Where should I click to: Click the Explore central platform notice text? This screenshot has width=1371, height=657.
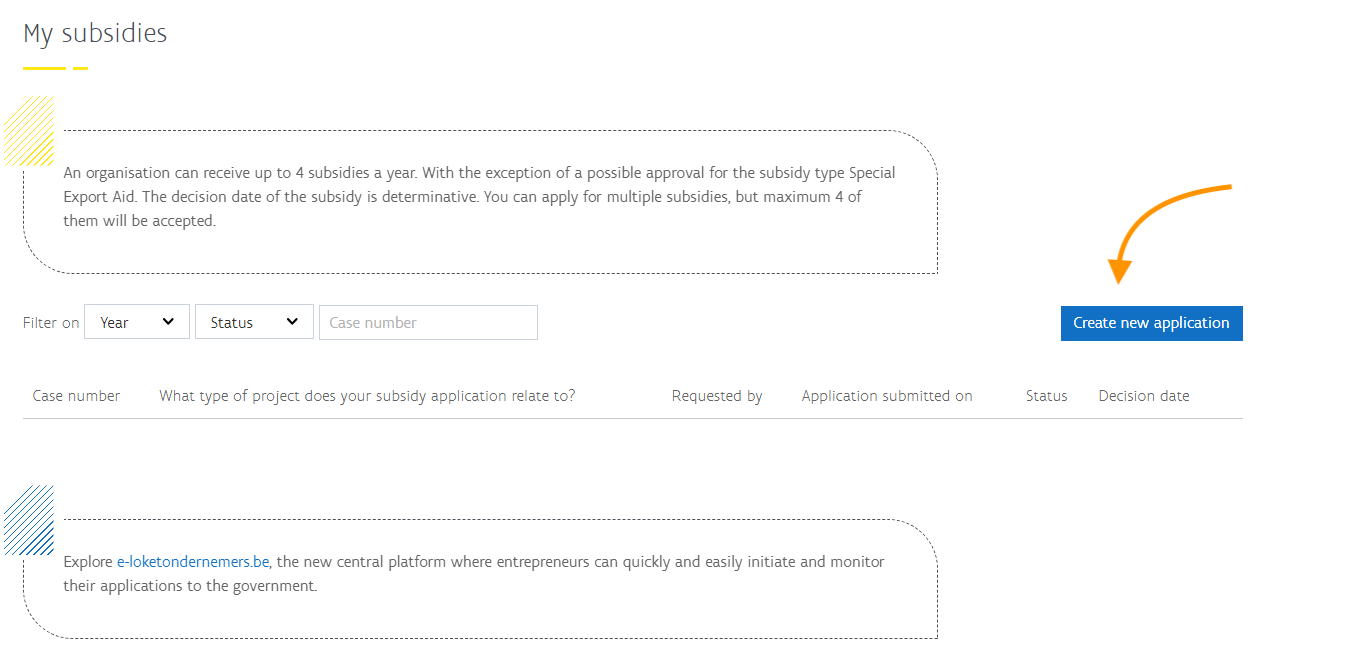tap(474, 574)
